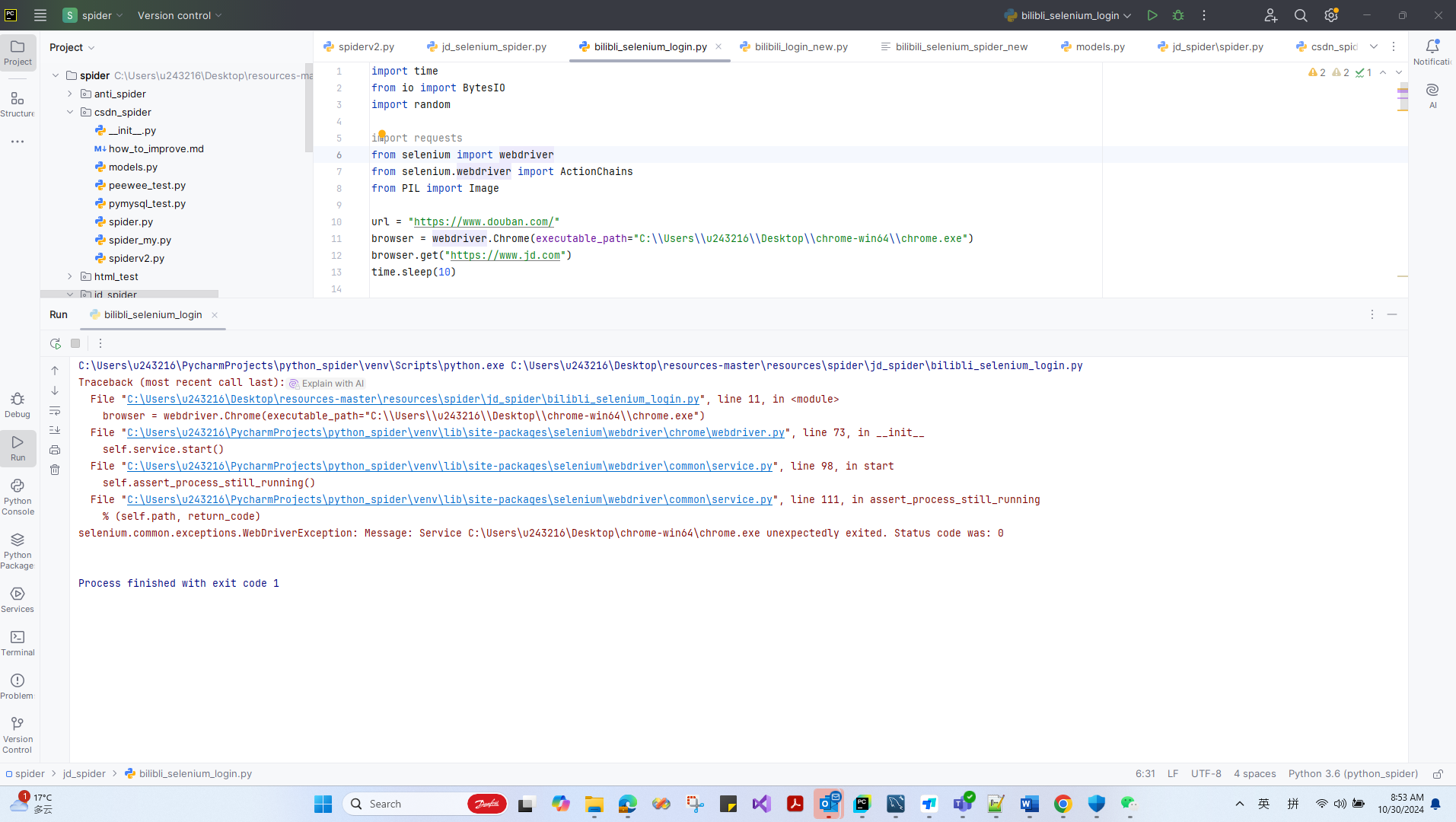Image resolution: width=1456 pixels, height=822 pixels.
Task: Switch to bilibili_selenium_spider_new tab
Action: [954, 46]
